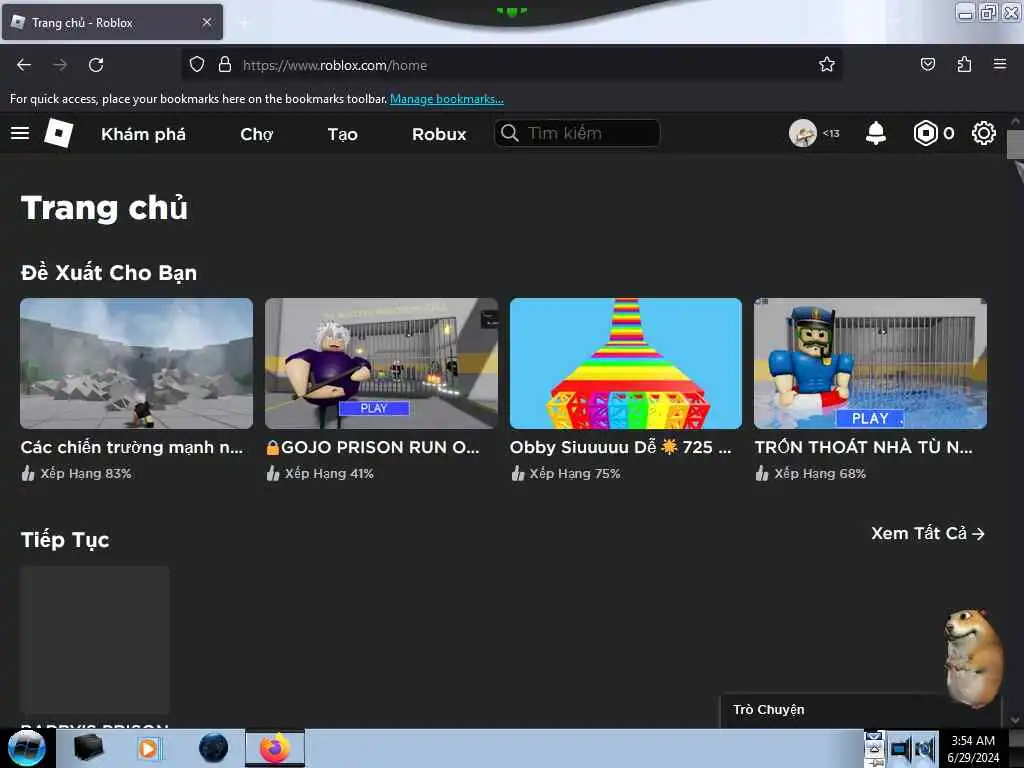This screenshot has height=768, width=1024.
Task: Open the tracking protection shield icon
Action: point(197,64)
